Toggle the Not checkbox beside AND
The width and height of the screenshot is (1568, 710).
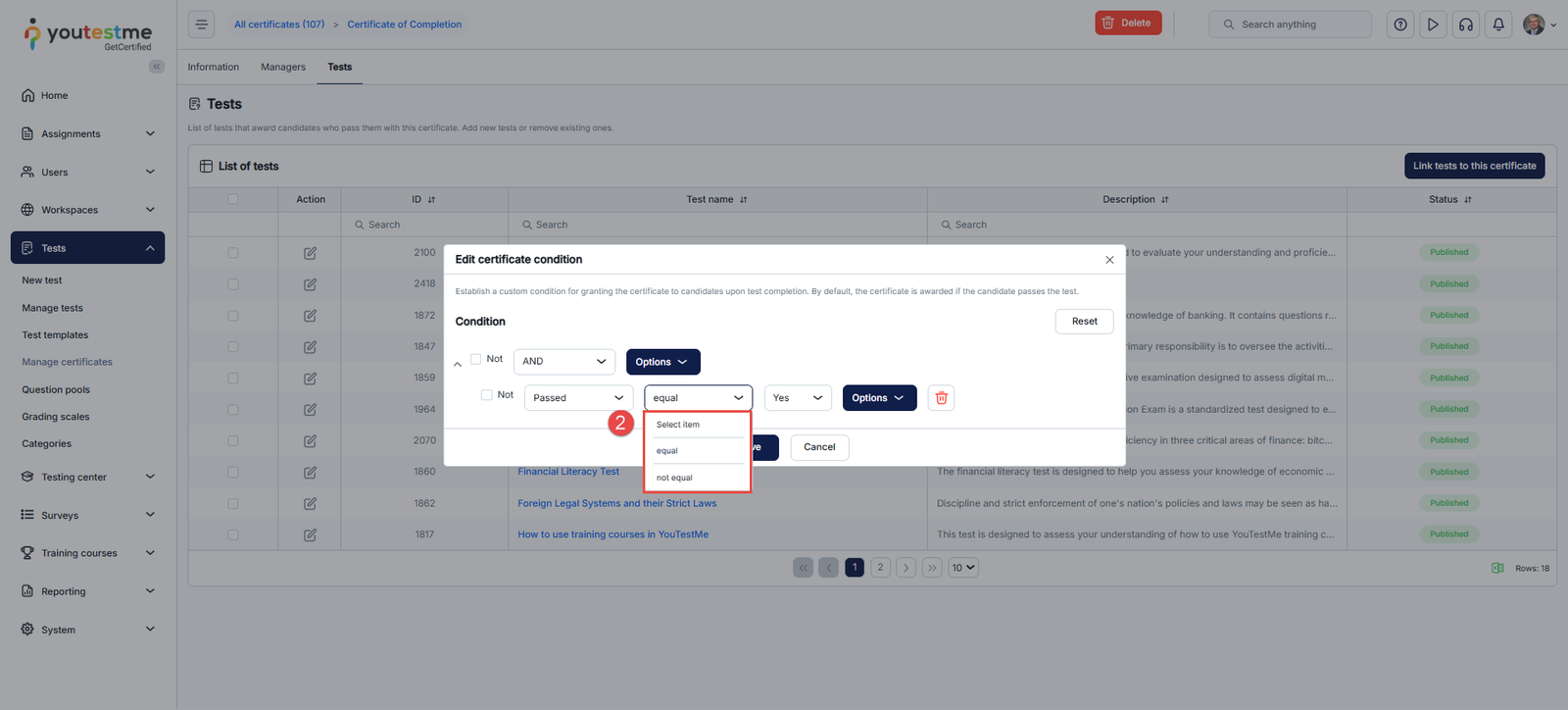coord(475,359)
